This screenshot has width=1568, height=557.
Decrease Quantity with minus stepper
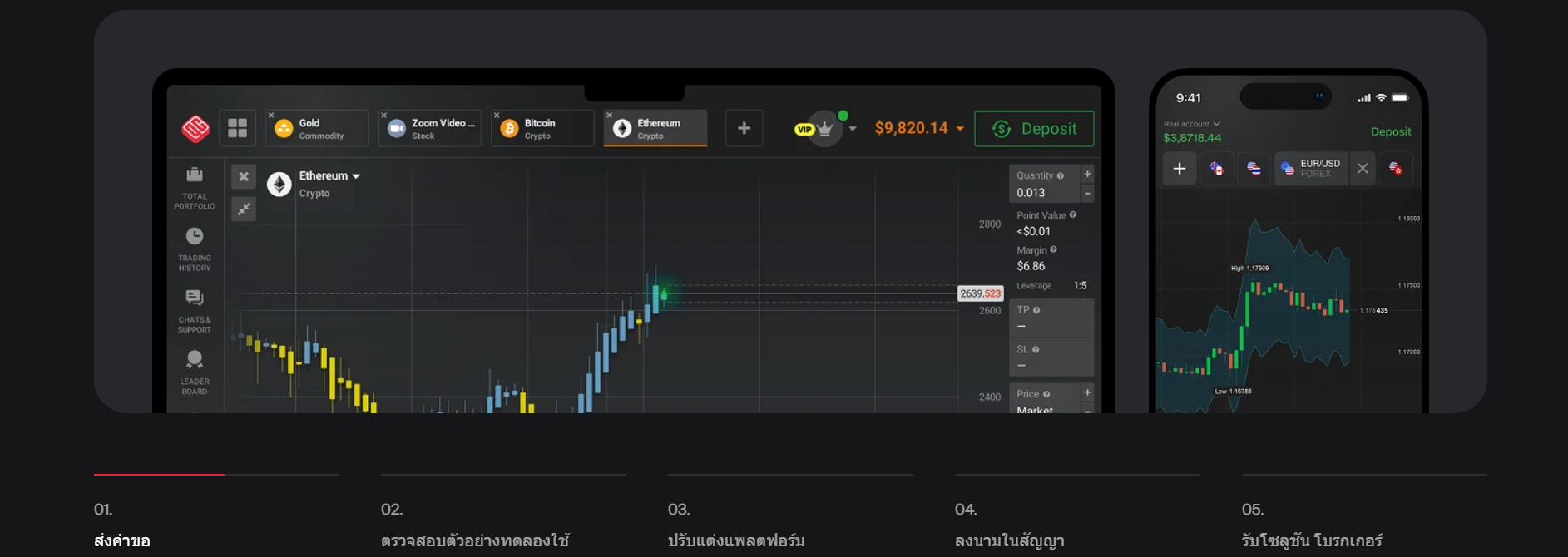(x=1087, y=193)
